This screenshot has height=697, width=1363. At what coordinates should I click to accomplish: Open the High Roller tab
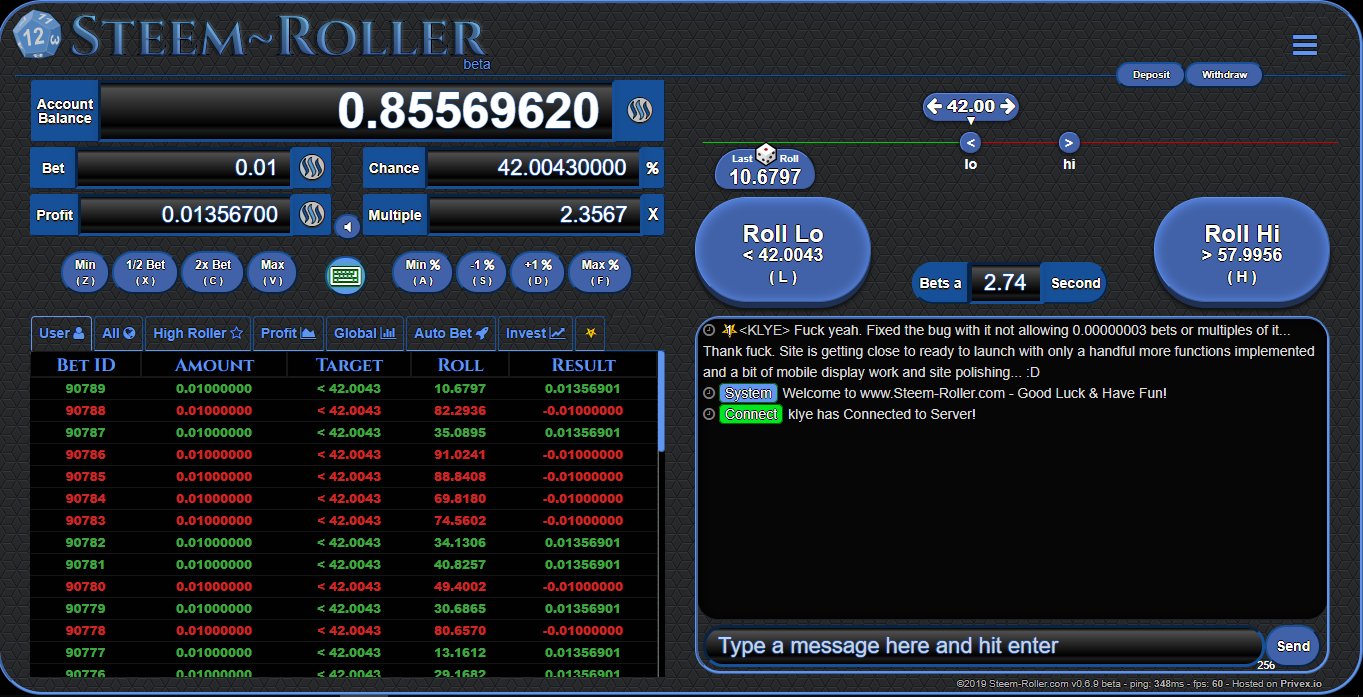point(198,333)
